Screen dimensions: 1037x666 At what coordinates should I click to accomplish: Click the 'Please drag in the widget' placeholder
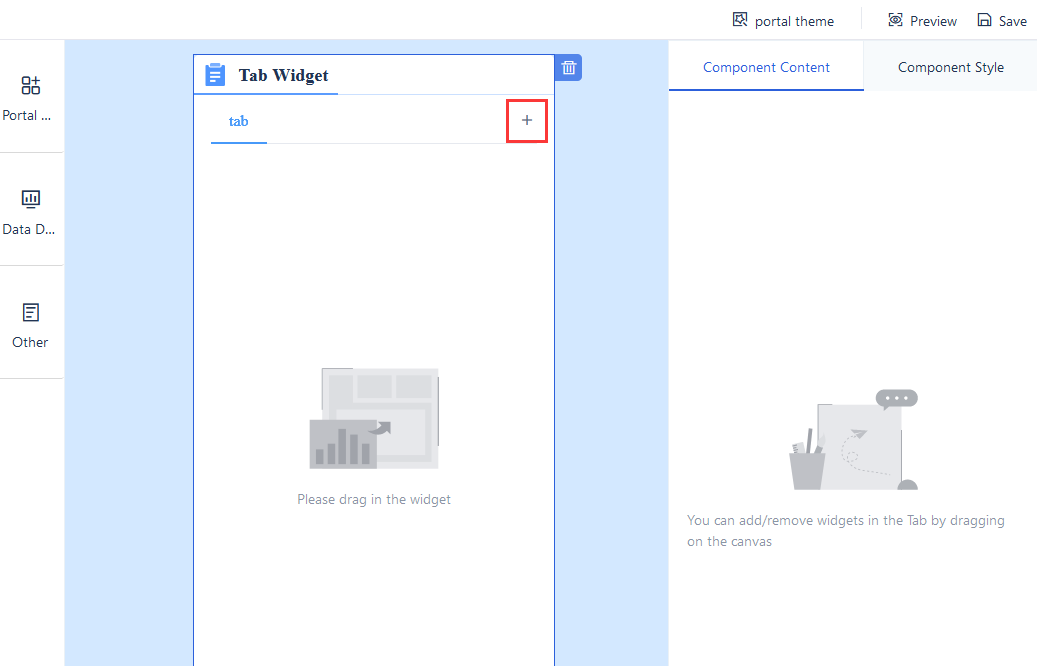pyautogui.click(x=373, y=499)
